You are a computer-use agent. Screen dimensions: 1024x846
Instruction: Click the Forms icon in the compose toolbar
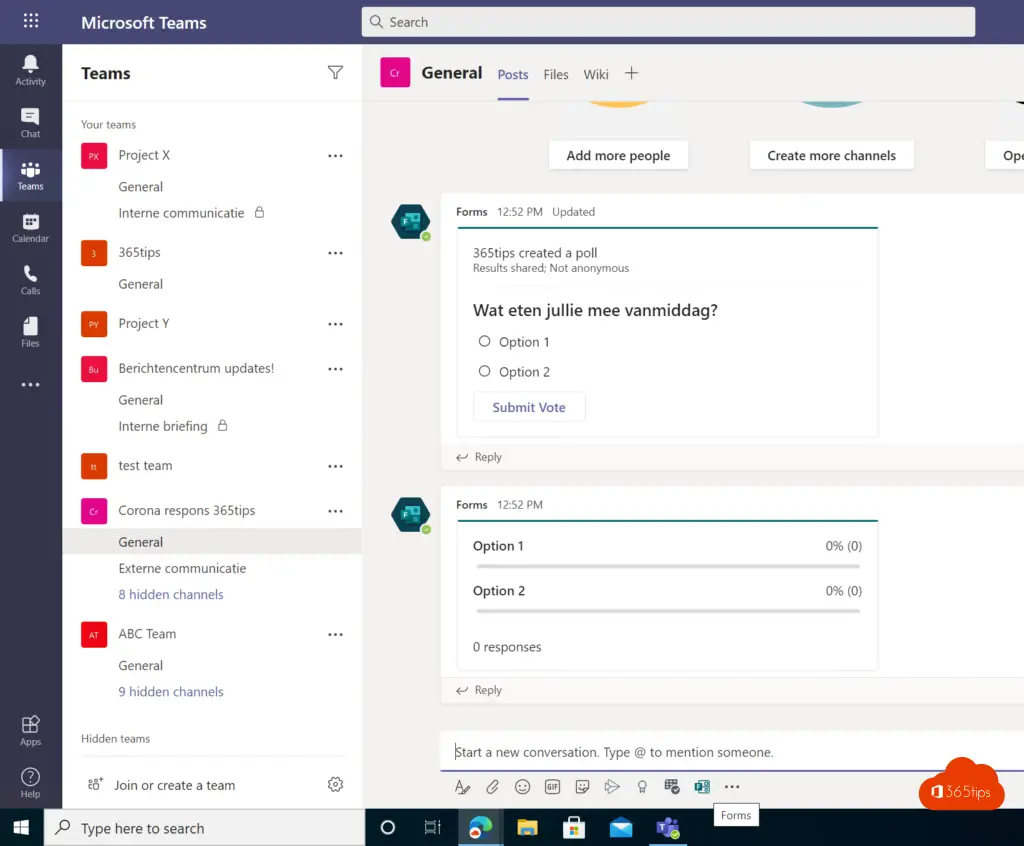[x=702, y=787]
